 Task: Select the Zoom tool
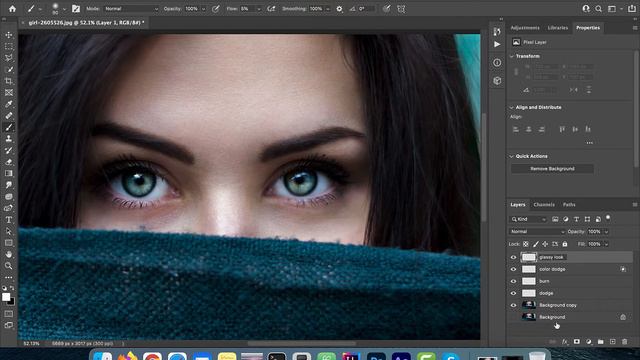click(9, 266)
